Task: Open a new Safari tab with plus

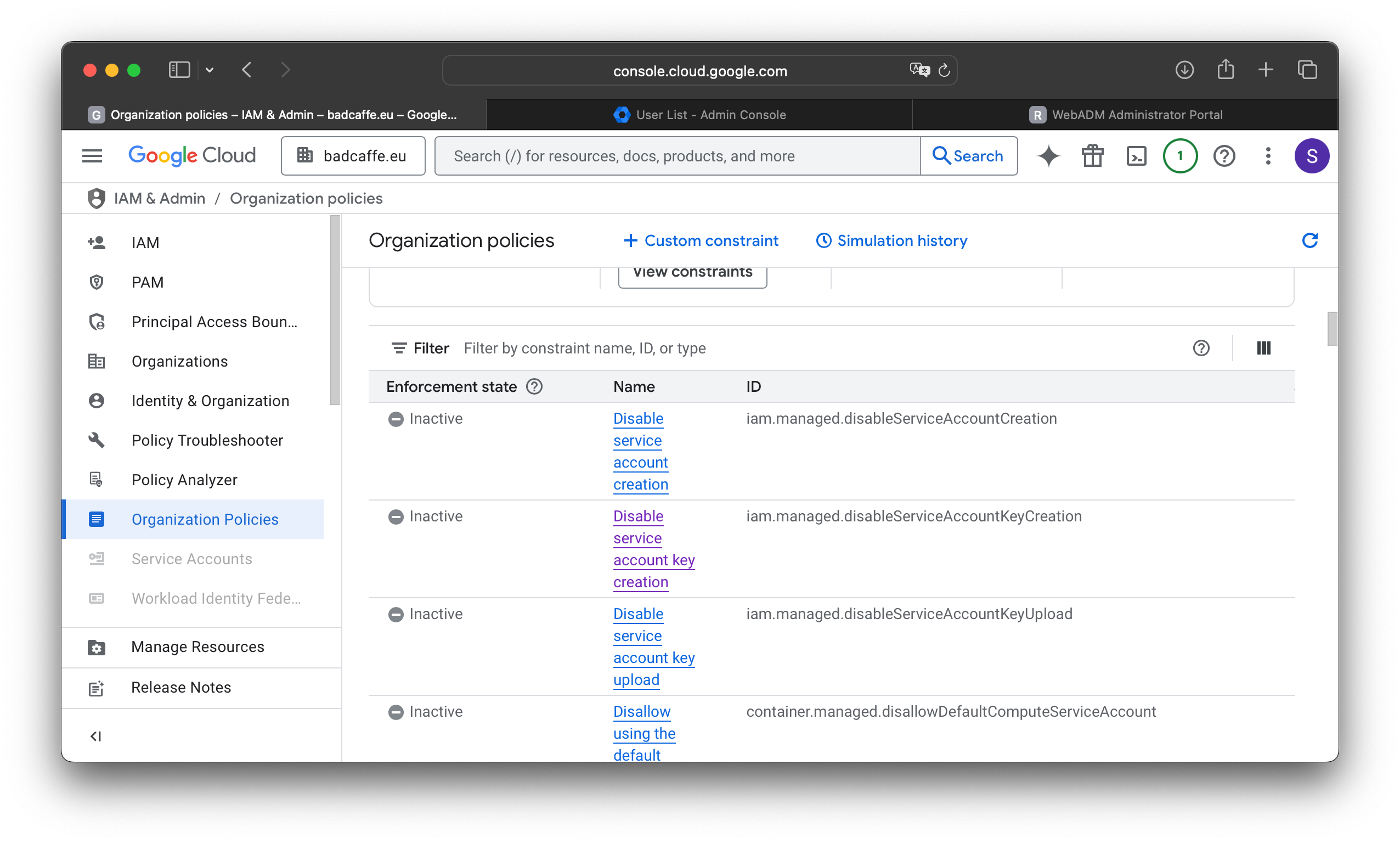Action: coord(1266,70)
